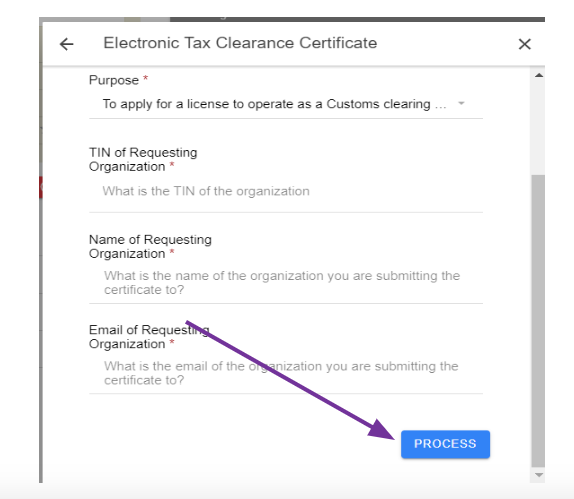This screenshot has width=574, height=499.
Task: Click the TIN of Requesting Organization label
Action: pyautogui.click(x=143, y=160)
